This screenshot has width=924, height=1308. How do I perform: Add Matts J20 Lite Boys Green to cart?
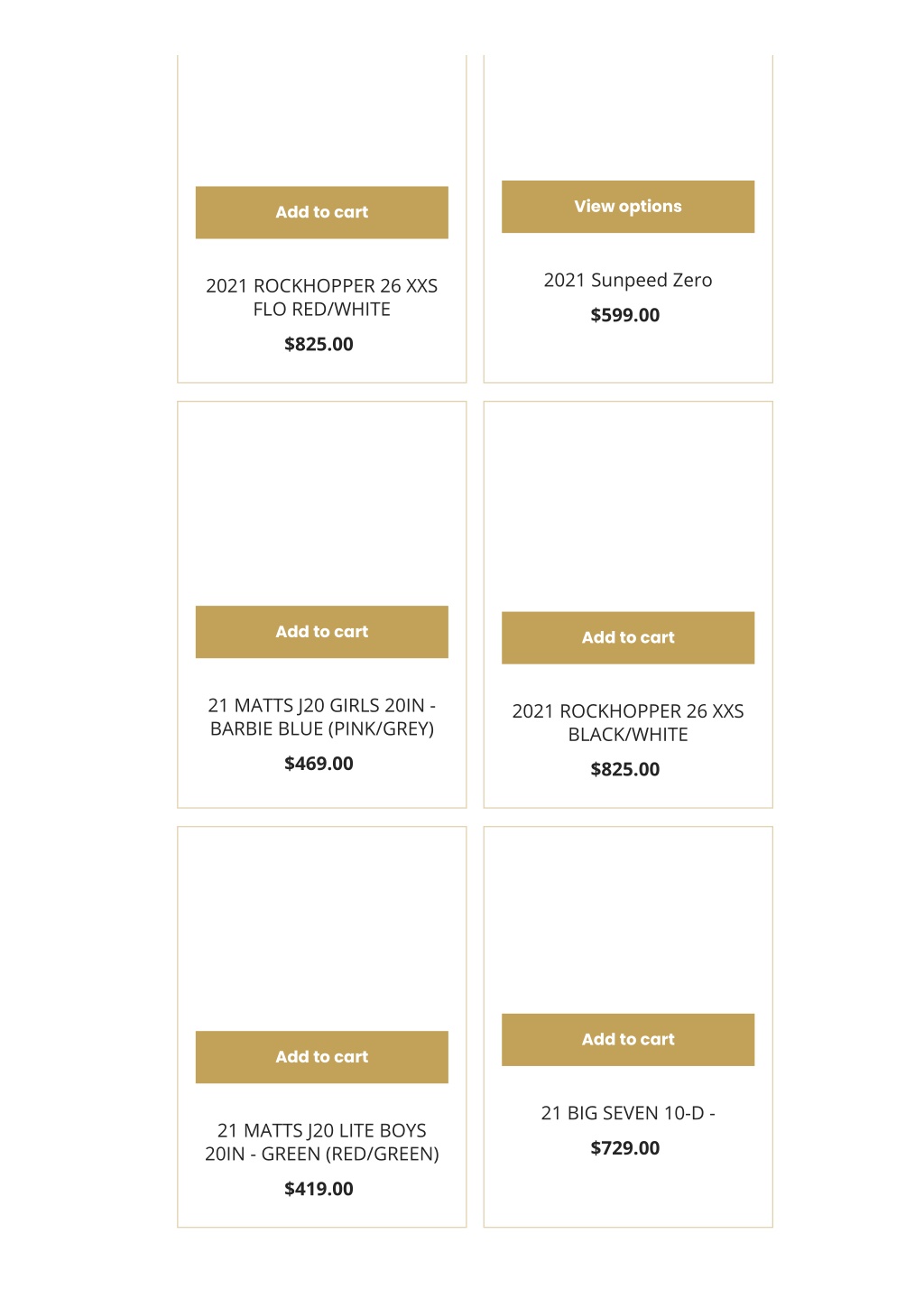tap(321, 1057)
